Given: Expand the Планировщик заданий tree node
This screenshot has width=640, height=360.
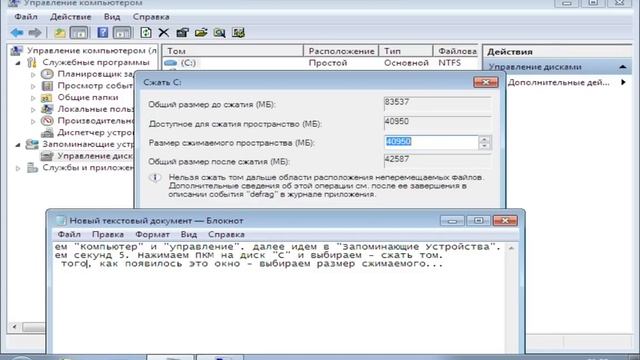Looking at the screenshot, I should (33, 75).
